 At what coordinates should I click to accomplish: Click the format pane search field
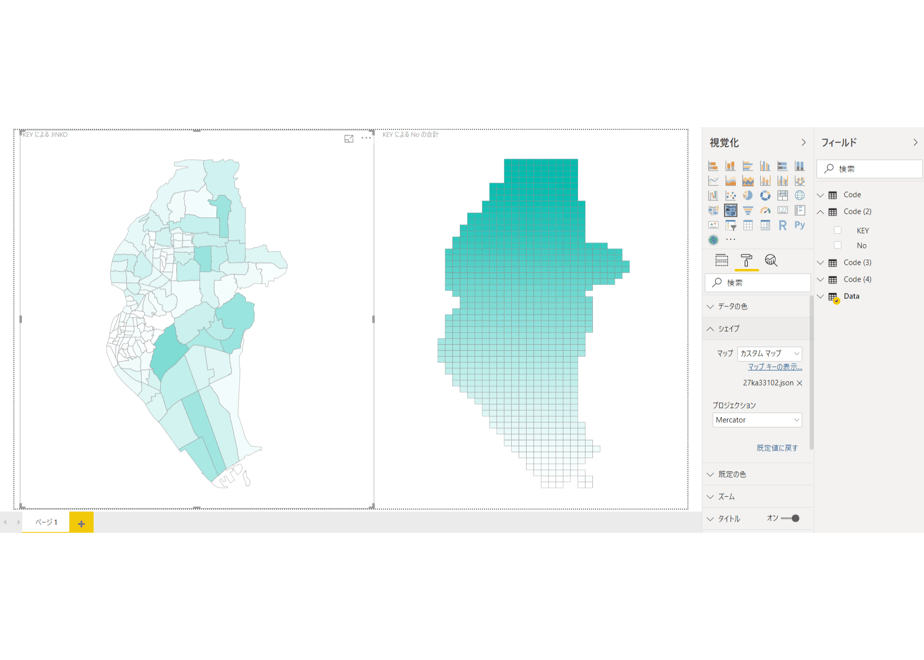coord(757,283)
